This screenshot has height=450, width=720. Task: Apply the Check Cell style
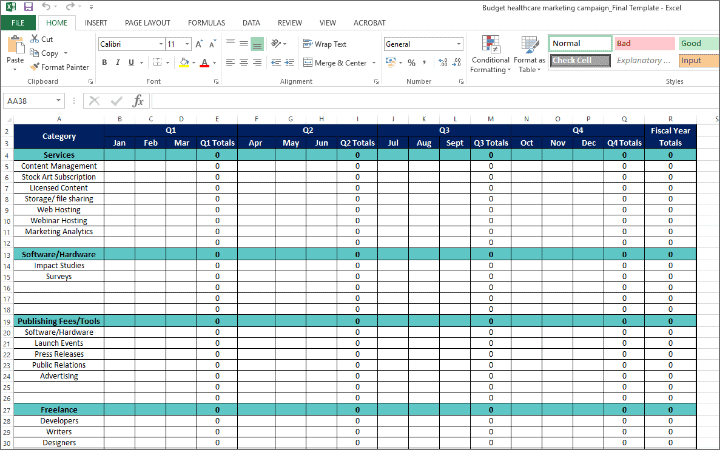coord(579,61)
